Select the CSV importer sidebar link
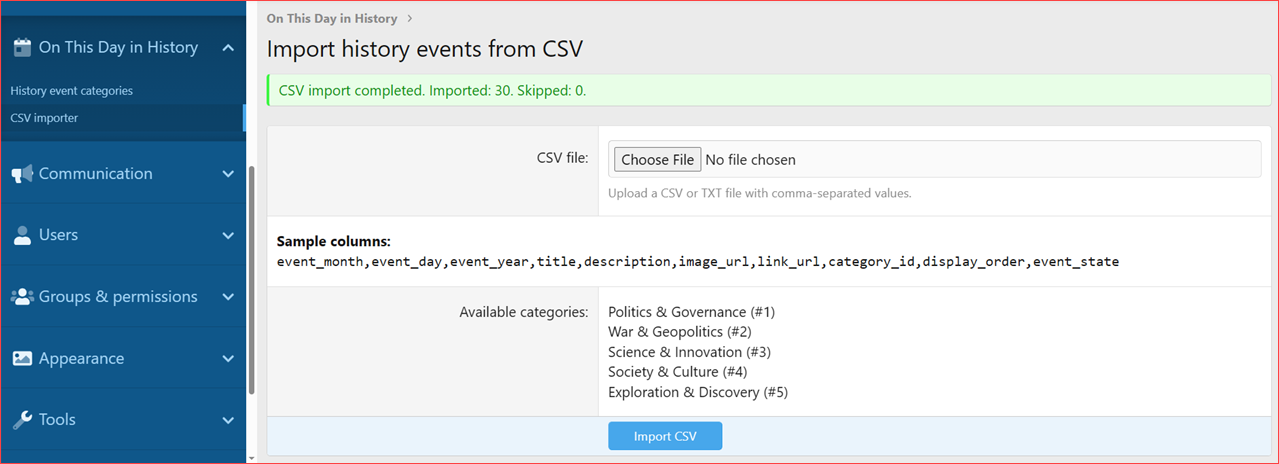 click(x=44, y=118)
